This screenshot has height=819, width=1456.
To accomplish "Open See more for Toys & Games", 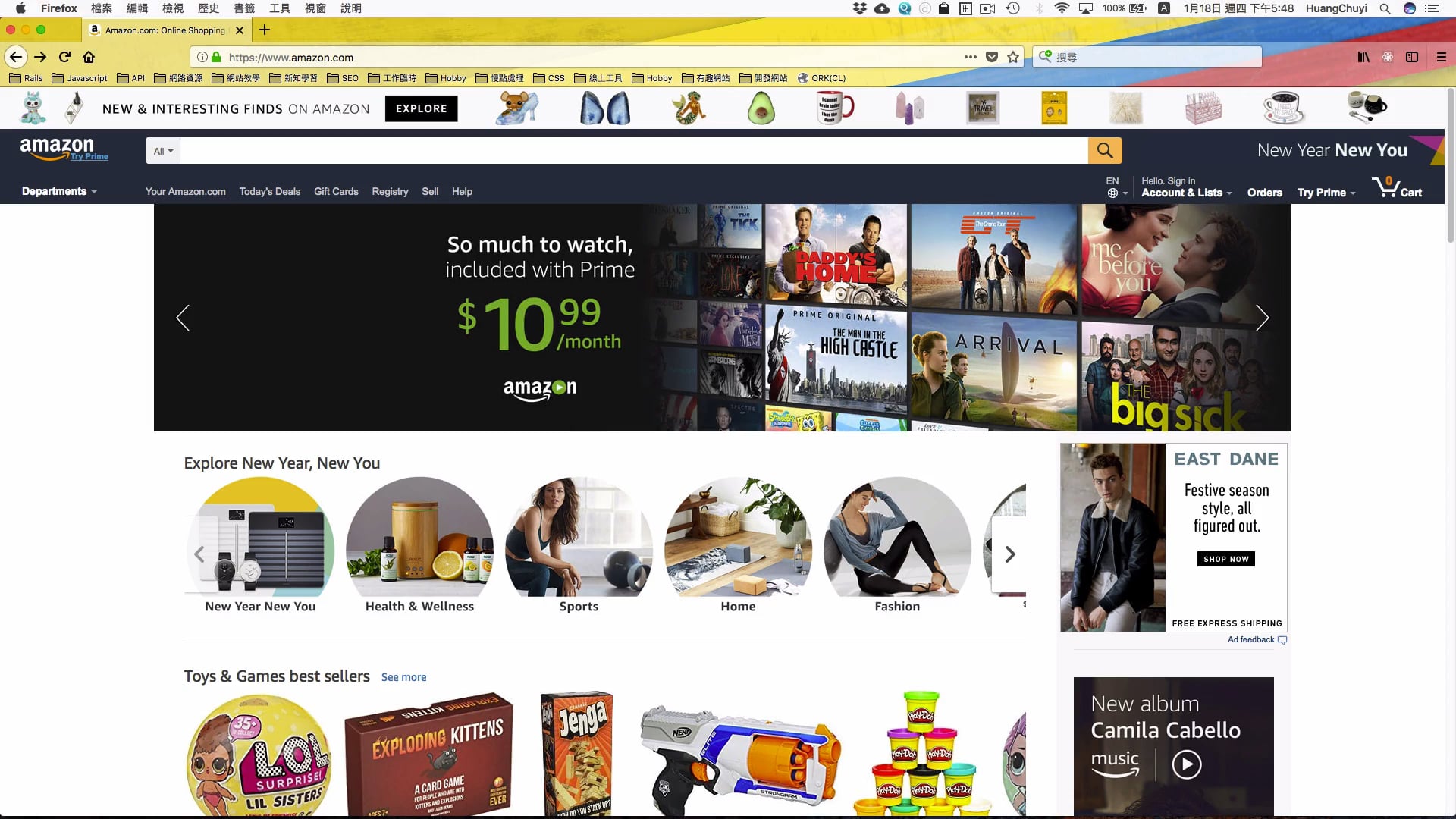I will pyautogui.click(x=403, y=677).
